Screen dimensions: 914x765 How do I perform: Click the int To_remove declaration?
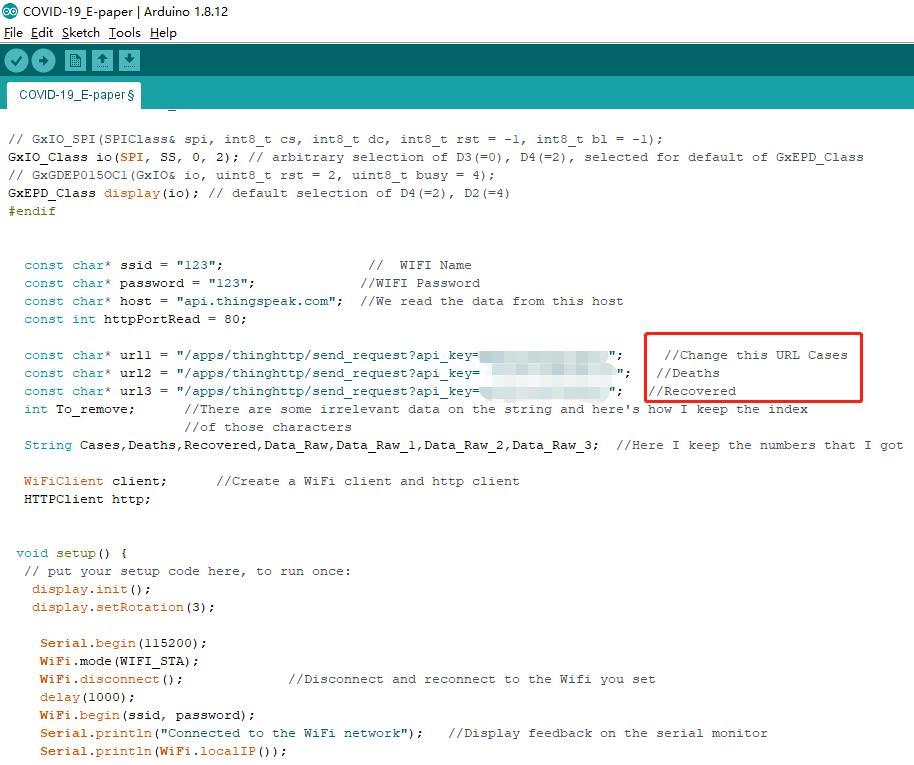pos(79,410)
